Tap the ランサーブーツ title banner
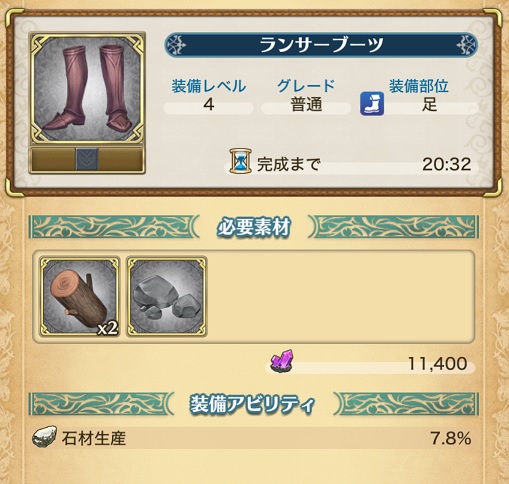The height and width of the screenshot is (484, 509). (321, 45)
